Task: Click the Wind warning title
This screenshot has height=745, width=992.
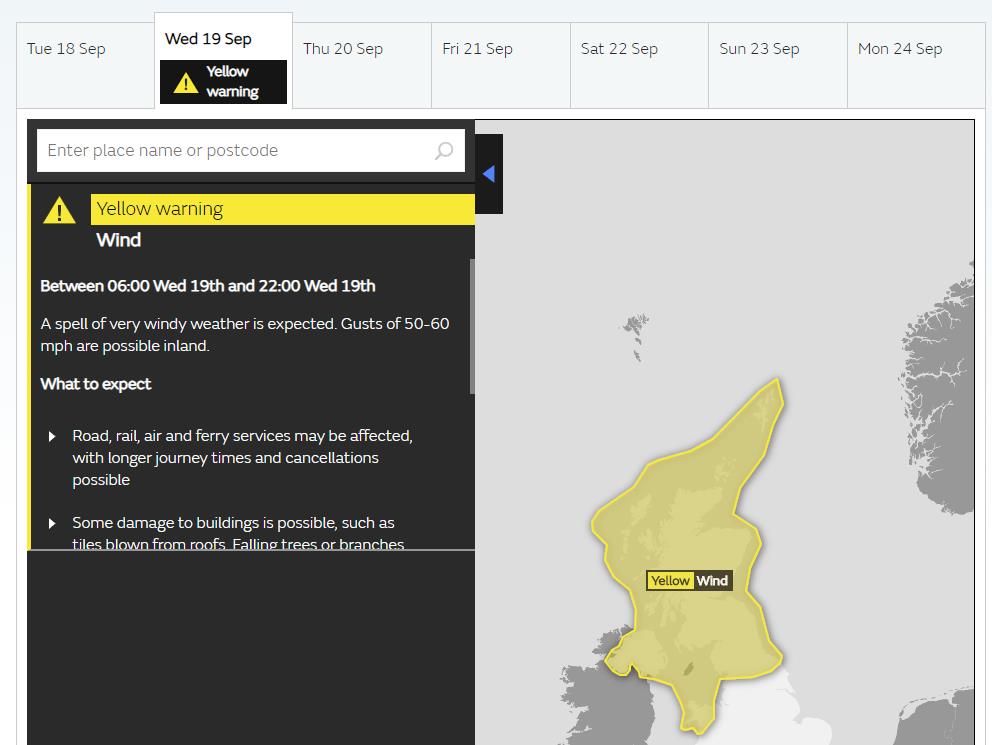Action: (119, 240)
